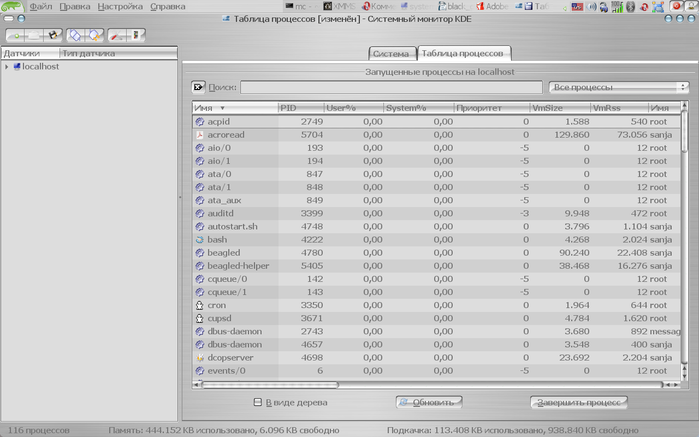Click the vertical scrollbar thumb of process table
This screenshot has height=437, width=699.
point(685,132)
